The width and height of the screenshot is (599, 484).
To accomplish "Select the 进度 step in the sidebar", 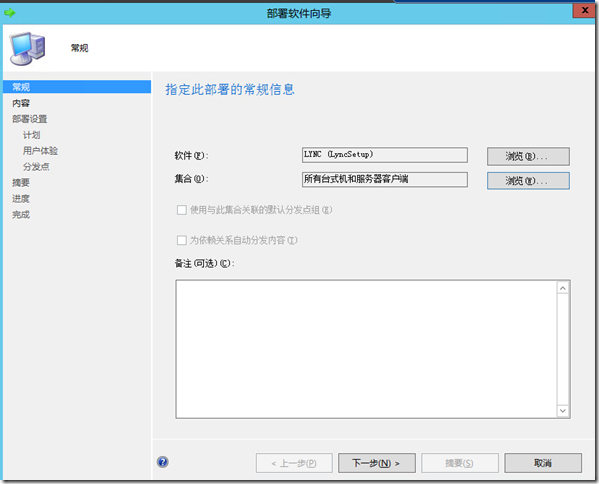I will pyautogui.click(x=21, y=199).
